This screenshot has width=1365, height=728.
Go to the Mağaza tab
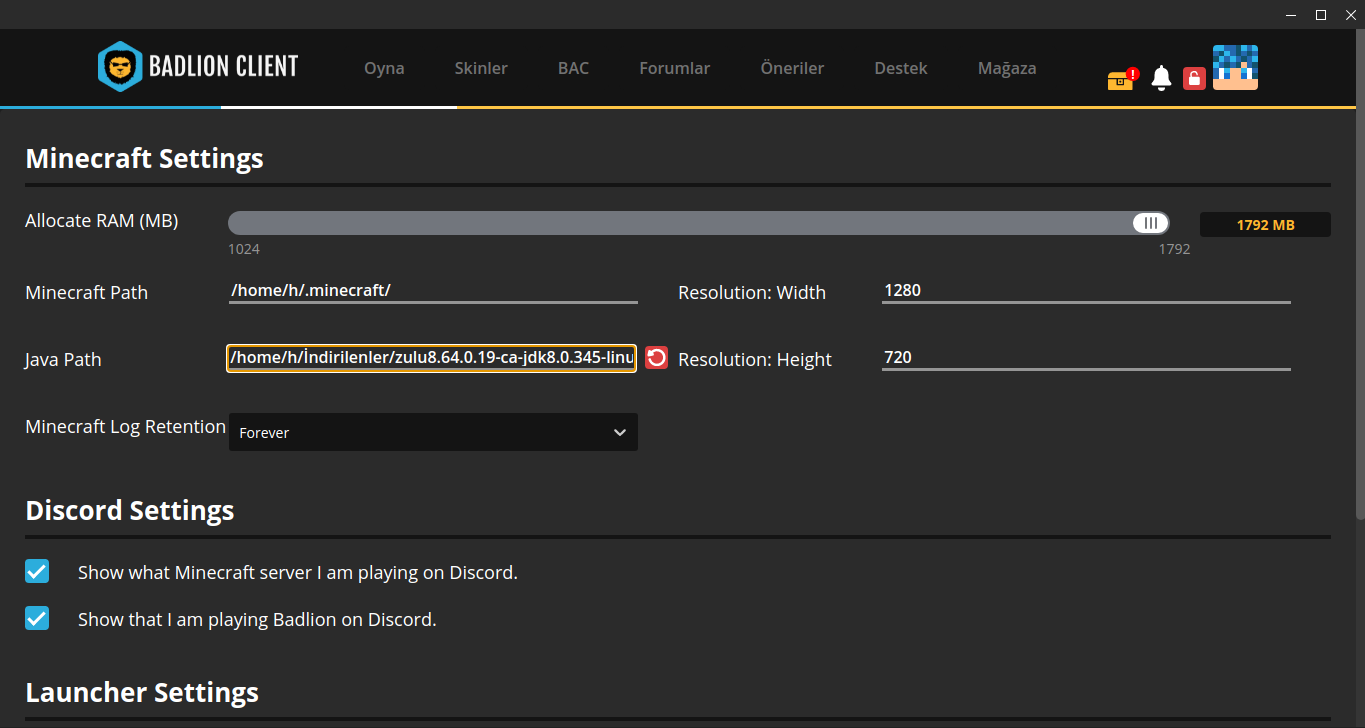click(x=1007, y=68)
